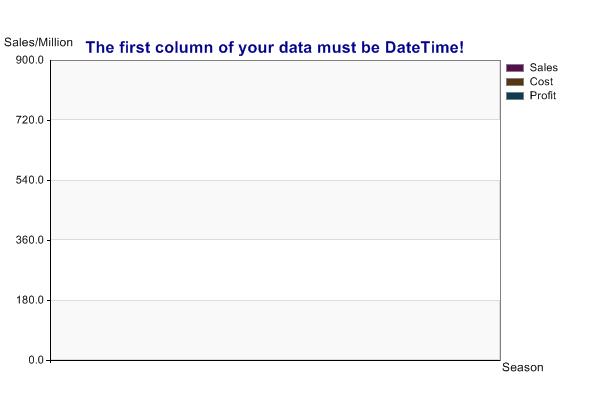Click the Season x-axis label
600x400 pixels.
[523, 367]
